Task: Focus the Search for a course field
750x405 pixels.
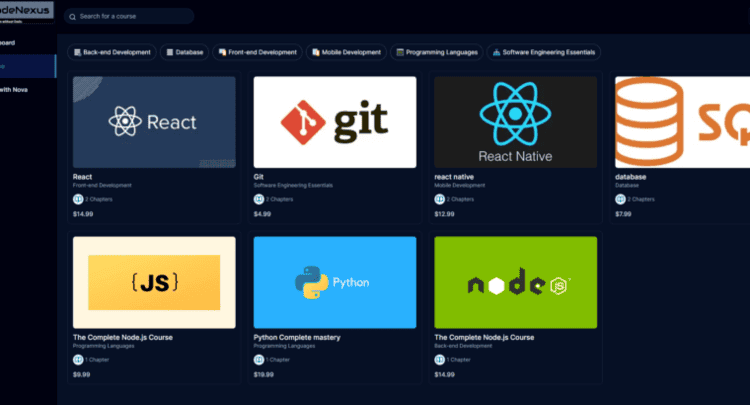Action: tap(129, 16)
